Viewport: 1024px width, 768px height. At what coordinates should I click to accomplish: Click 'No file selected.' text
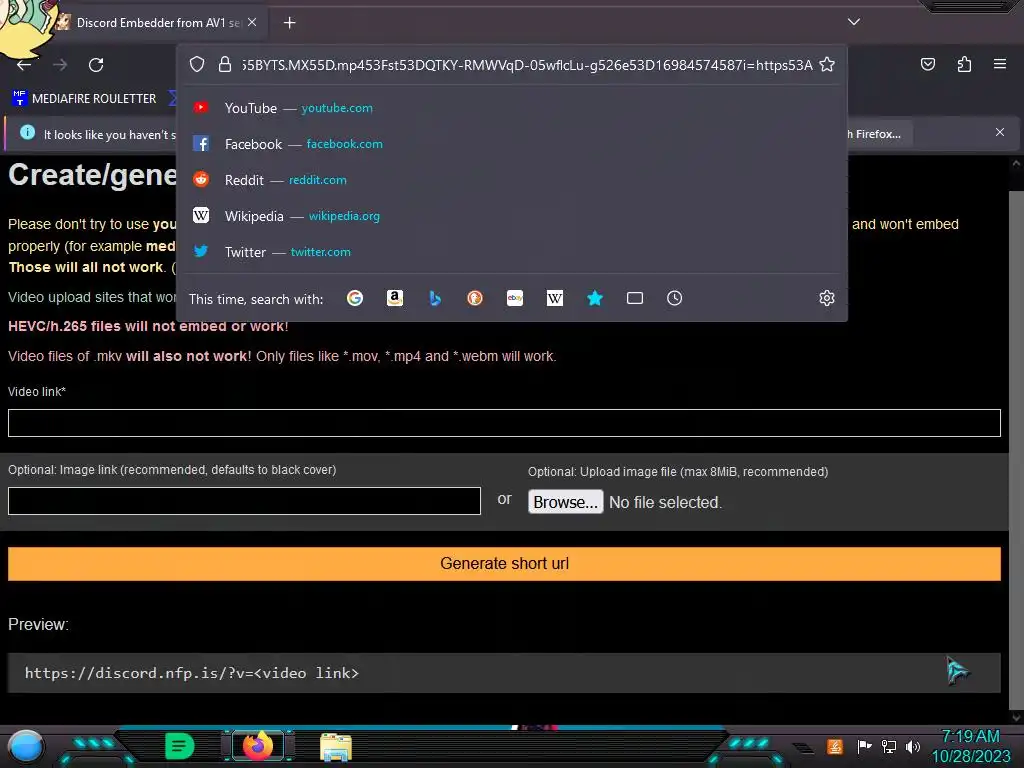point(665,502)
